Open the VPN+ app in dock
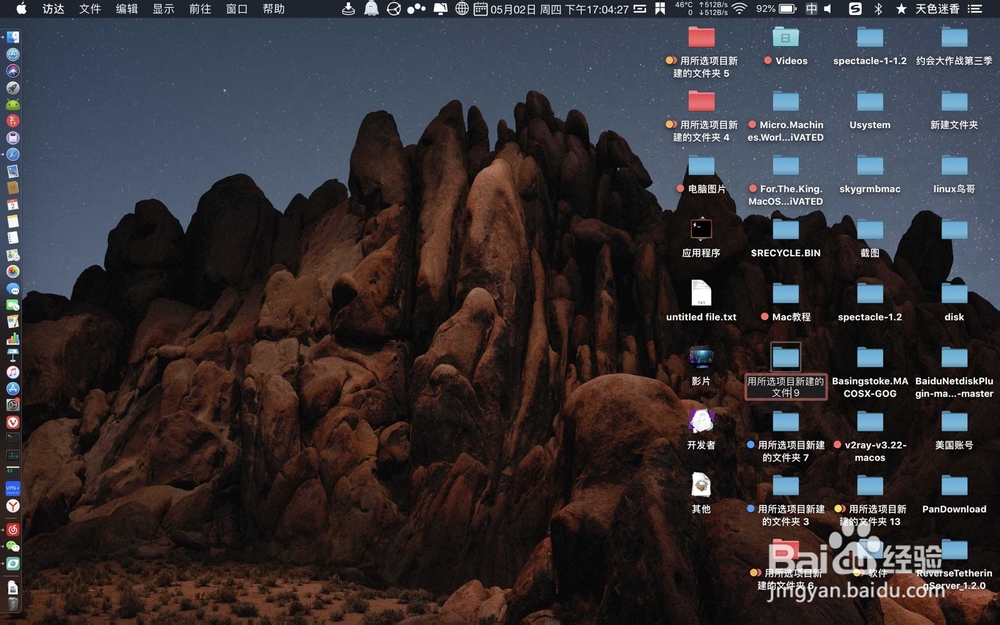 click(x=13, y=489)
